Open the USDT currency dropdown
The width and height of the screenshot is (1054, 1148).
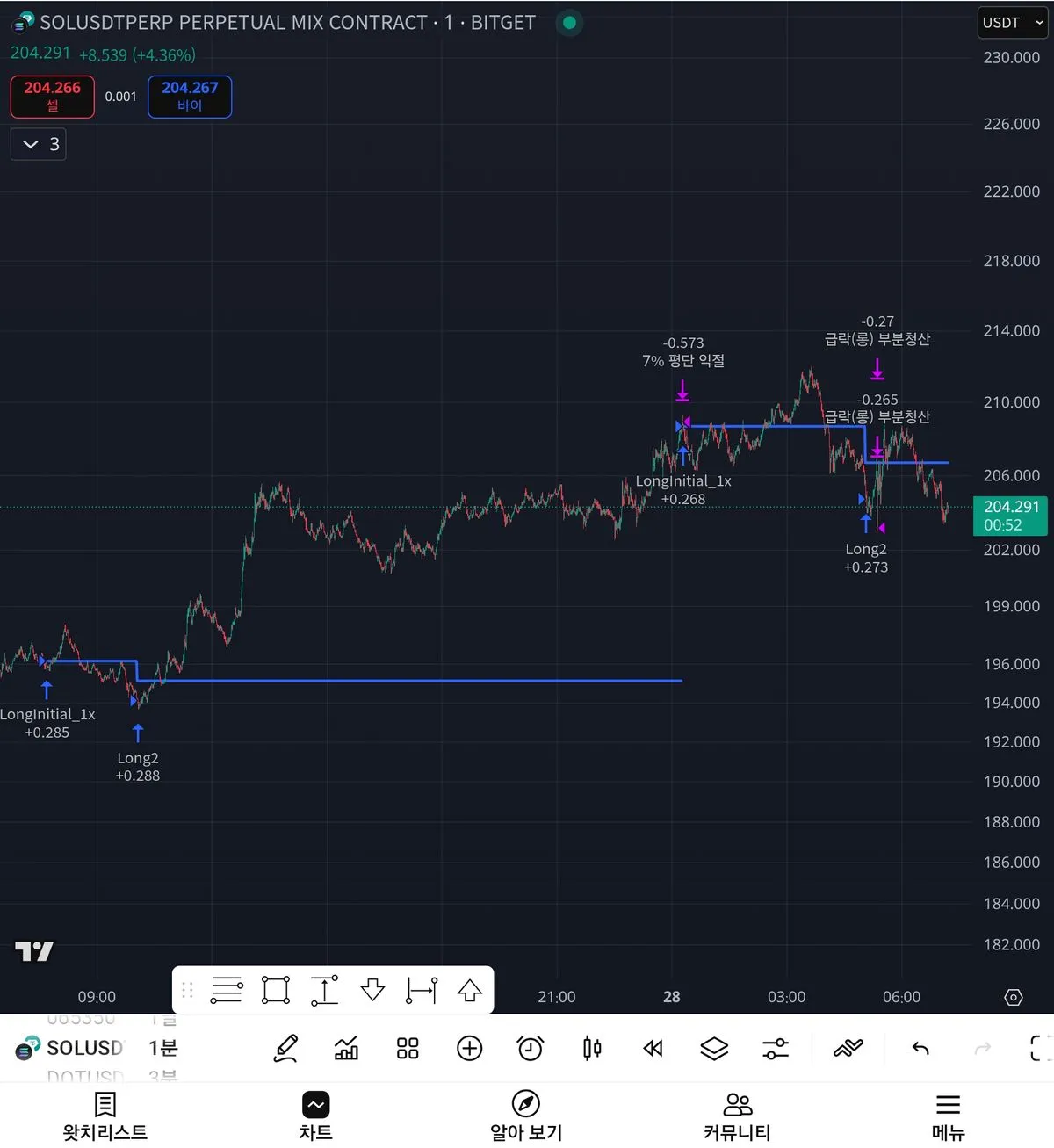[1014, 23]
